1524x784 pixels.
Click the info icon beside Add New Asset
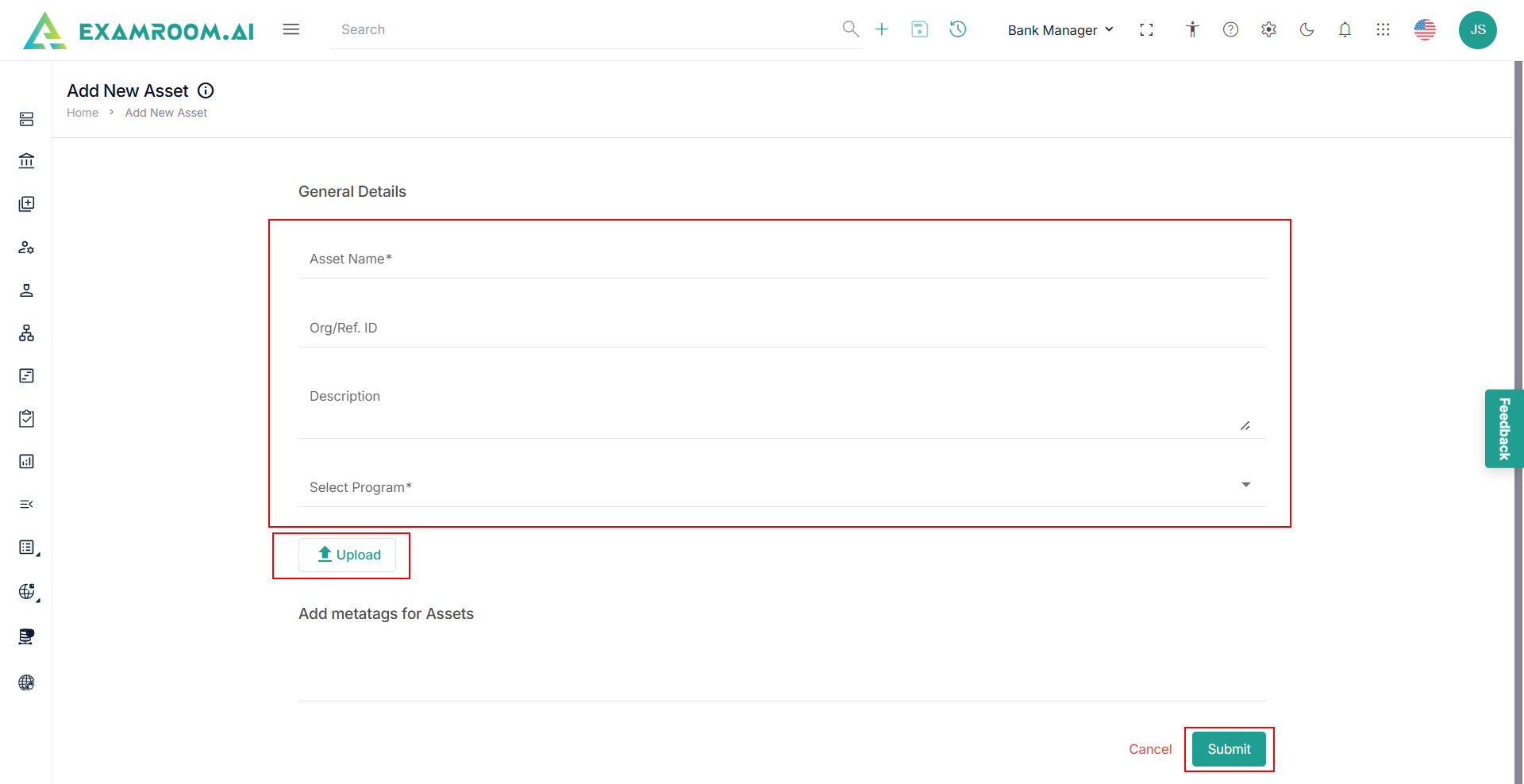pyautogui.click(x=206, y=90)
